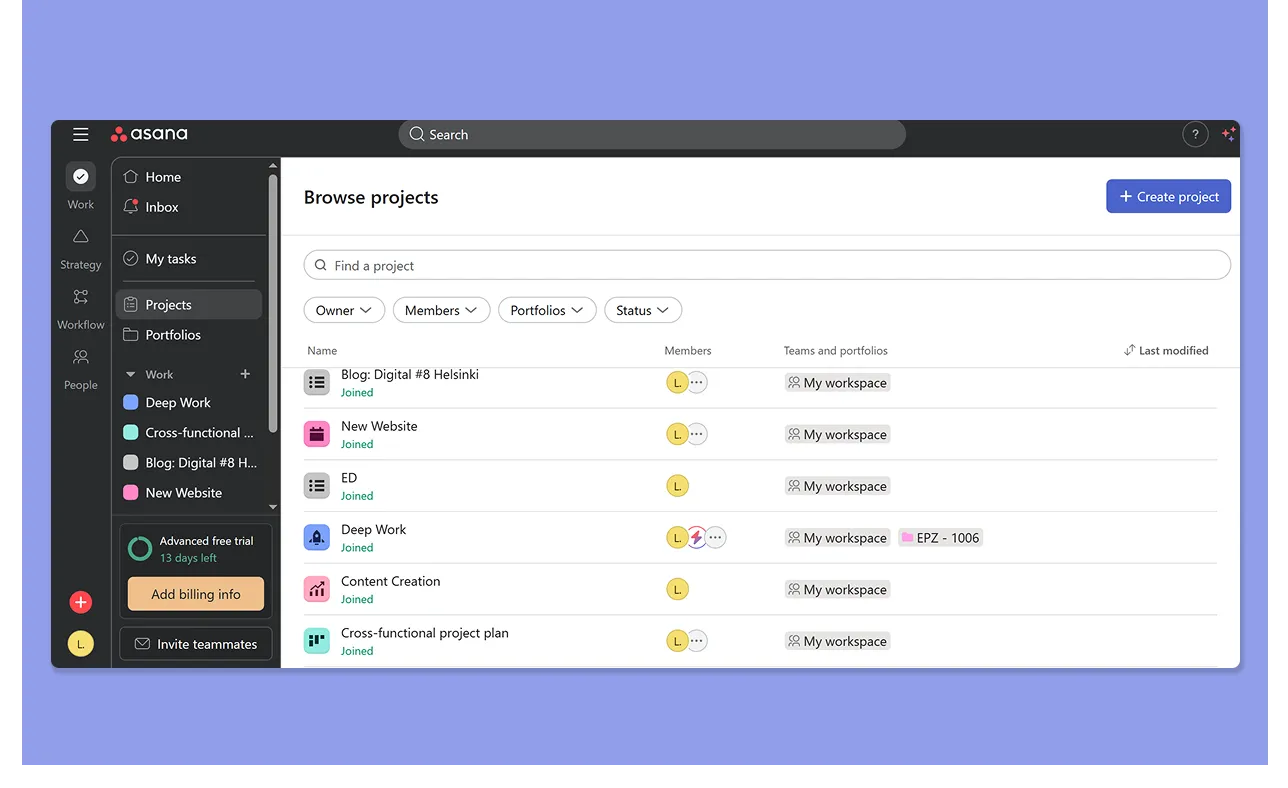Screen dimensions: 1288x788
Task: Click the Deep Work project rocket icon
Action: [x=316, y=537]
